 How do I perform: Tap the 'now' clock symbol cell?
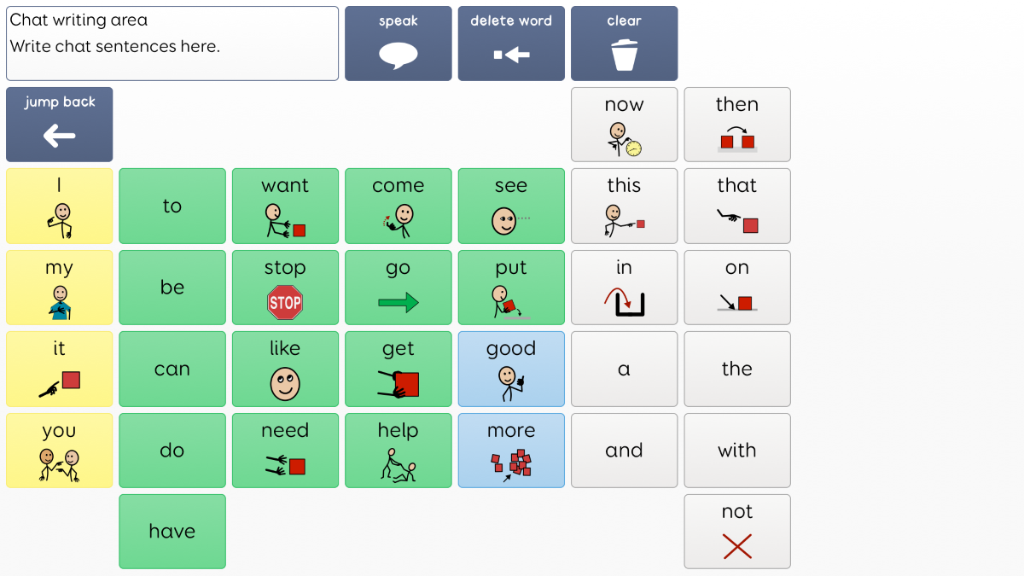pyautogui.click(x=624, y=124)
